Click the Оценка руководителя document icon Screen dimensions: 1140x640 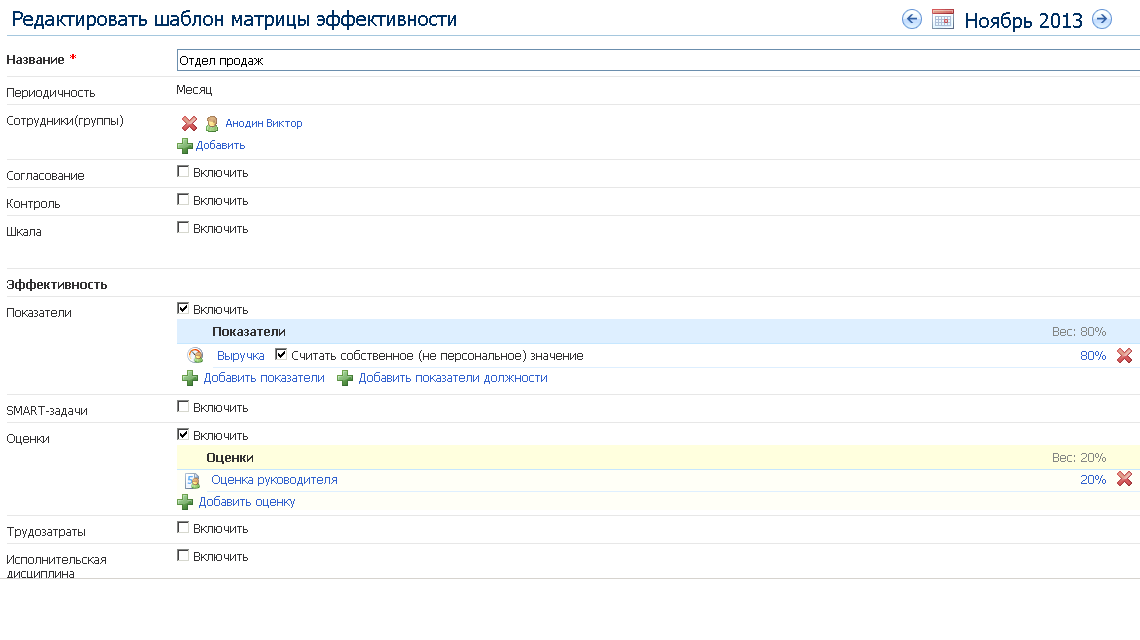tap(192, 480)
